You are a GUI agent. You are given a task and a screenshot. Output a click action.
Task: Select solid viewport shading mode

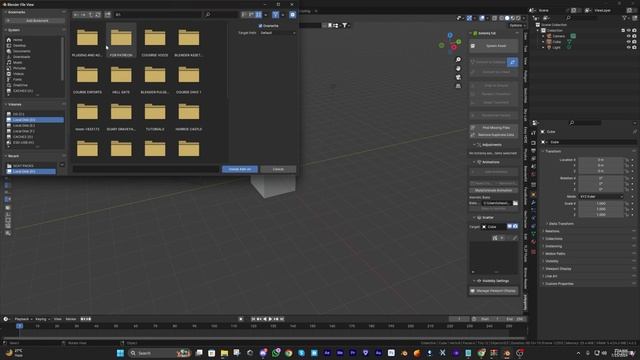[x=507, y=18]
